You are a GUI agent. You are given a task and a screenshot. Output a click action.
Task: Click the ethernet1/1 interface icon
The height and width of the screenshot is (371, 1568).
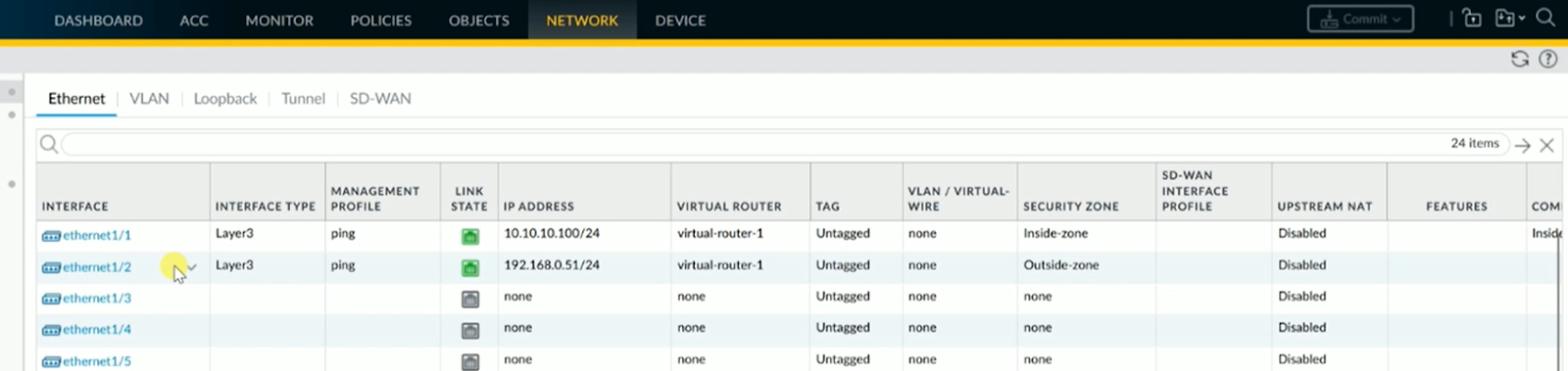[x=51, y=236]
